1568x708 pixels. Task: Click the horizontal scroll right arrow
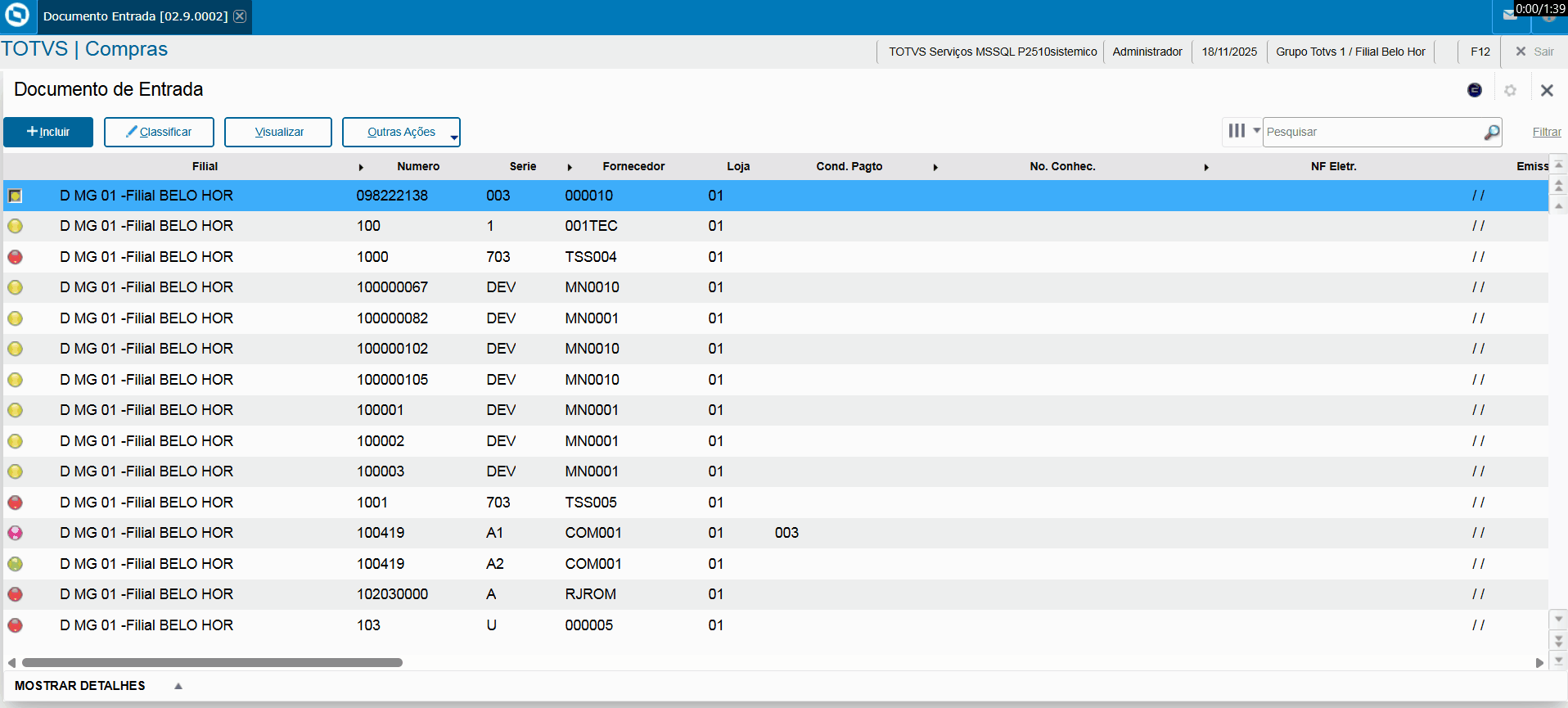tap(1539, 662)
